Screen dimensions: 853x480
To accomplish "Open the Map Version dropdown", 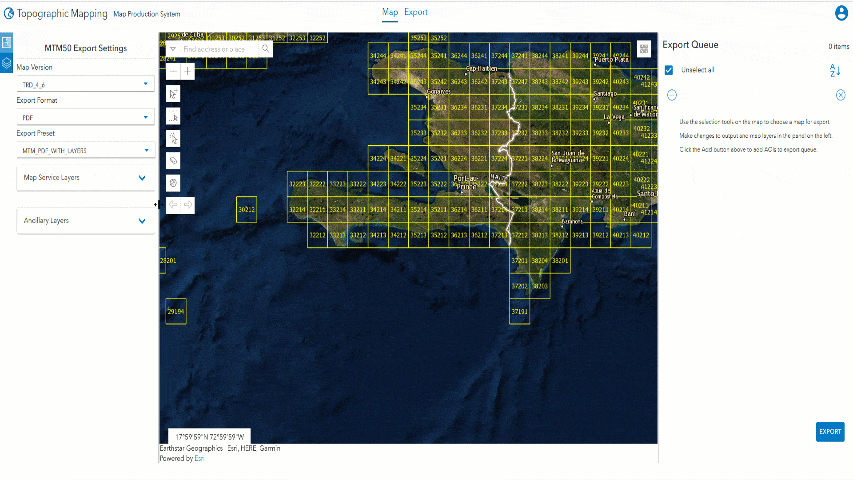I will pyautogui.click(x=85, y=84).
